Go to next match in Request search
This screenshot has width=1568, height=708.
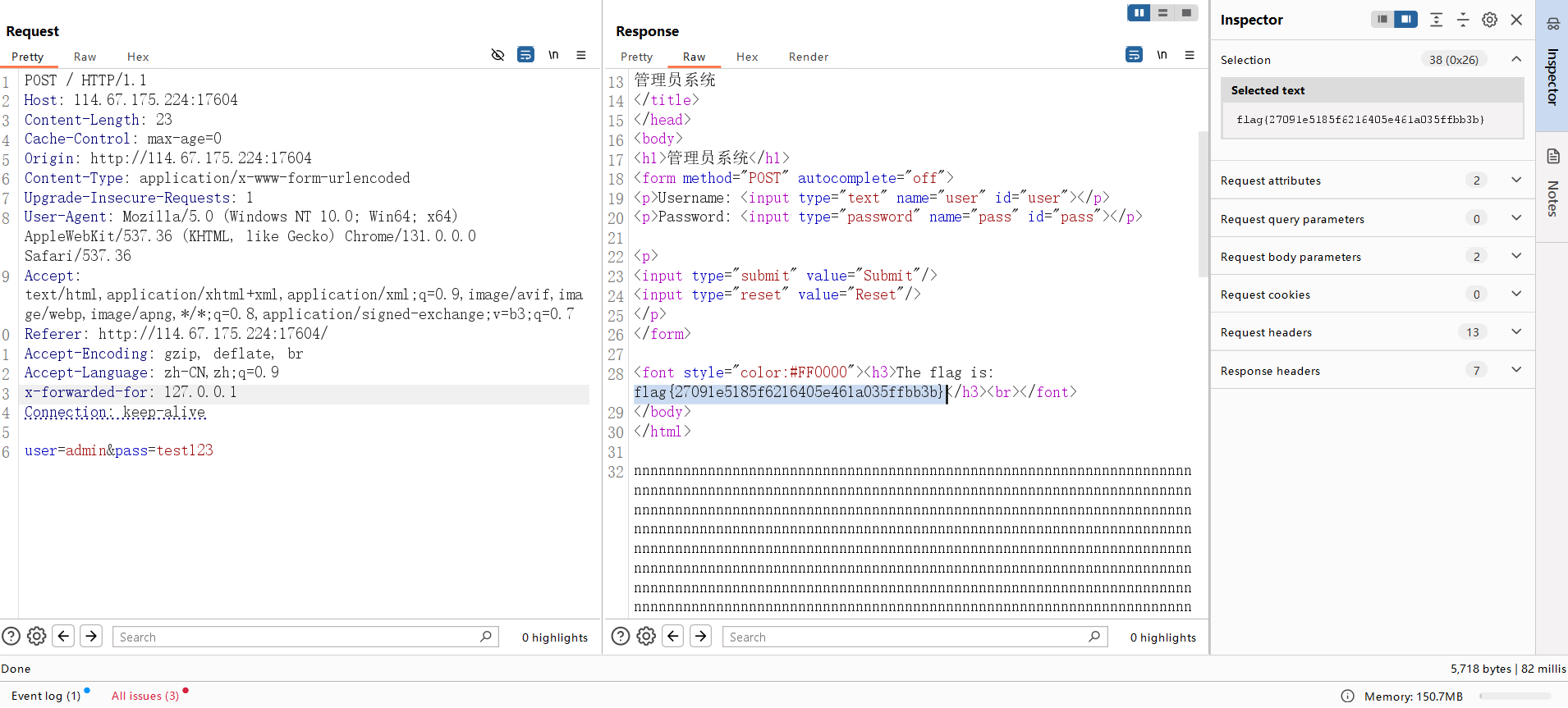(x=91, y=636)
